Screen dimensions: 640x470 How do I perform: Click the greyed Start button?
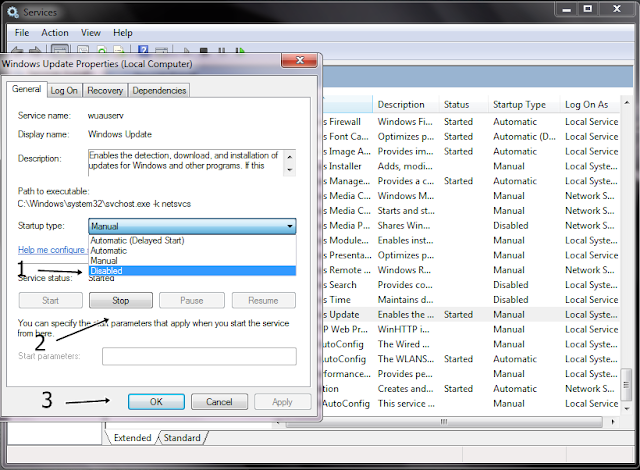click(51, 300)
